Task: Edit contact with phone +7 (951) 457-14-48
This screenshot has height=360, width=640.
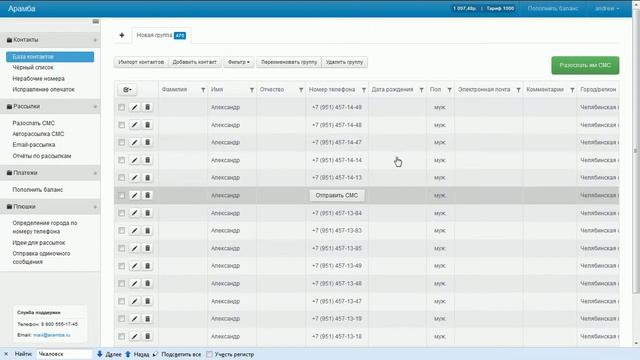Action: tap(134, 125)
